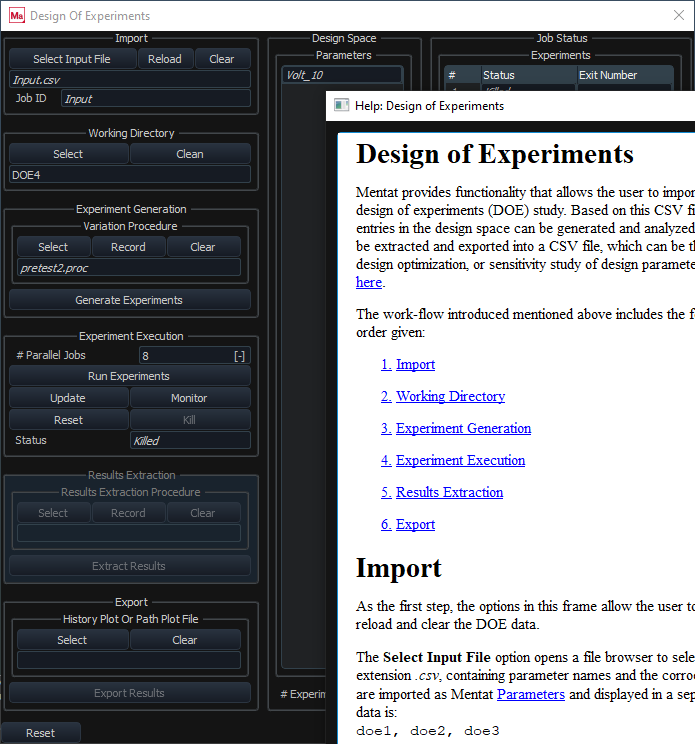Follow the Results Extraction help link
Viewport: 695px width, 744px height.
click(x=449, y=493)
